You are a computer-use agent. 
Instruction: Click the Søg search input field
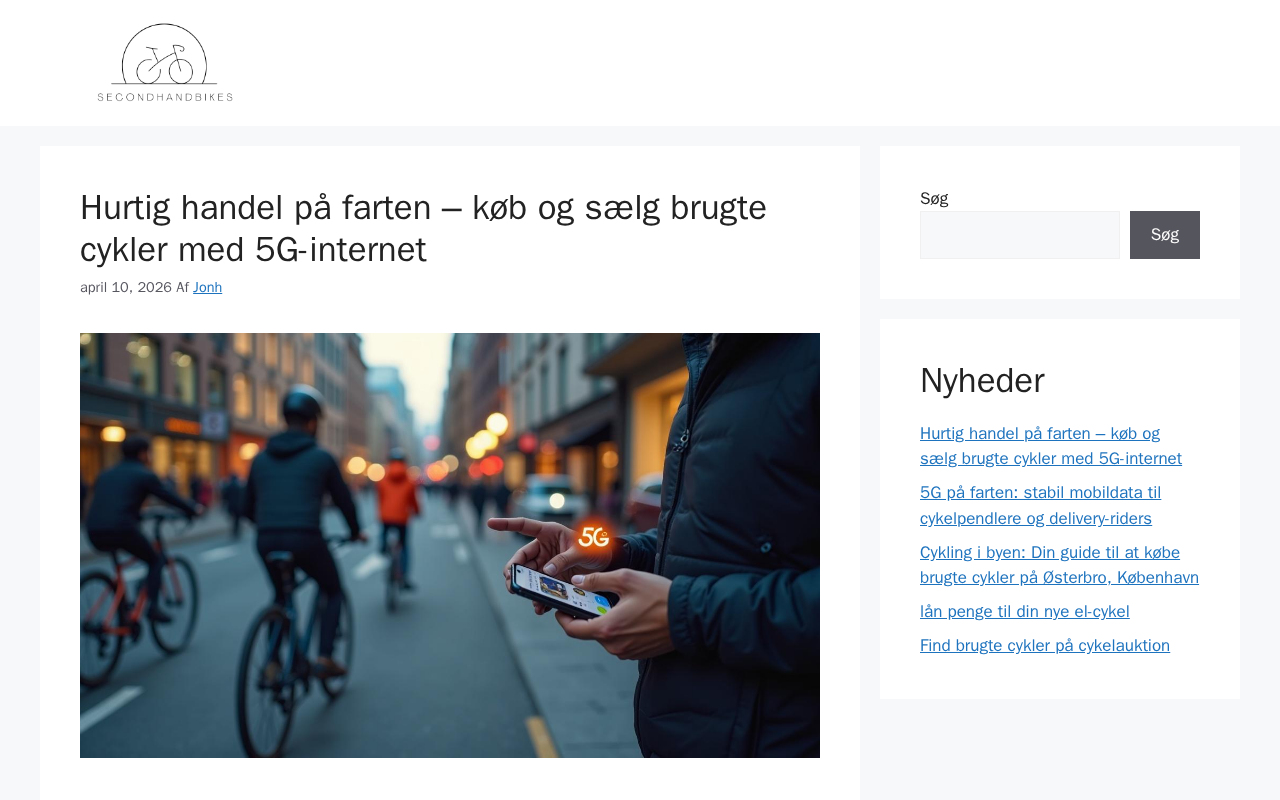click(1020, 235)
